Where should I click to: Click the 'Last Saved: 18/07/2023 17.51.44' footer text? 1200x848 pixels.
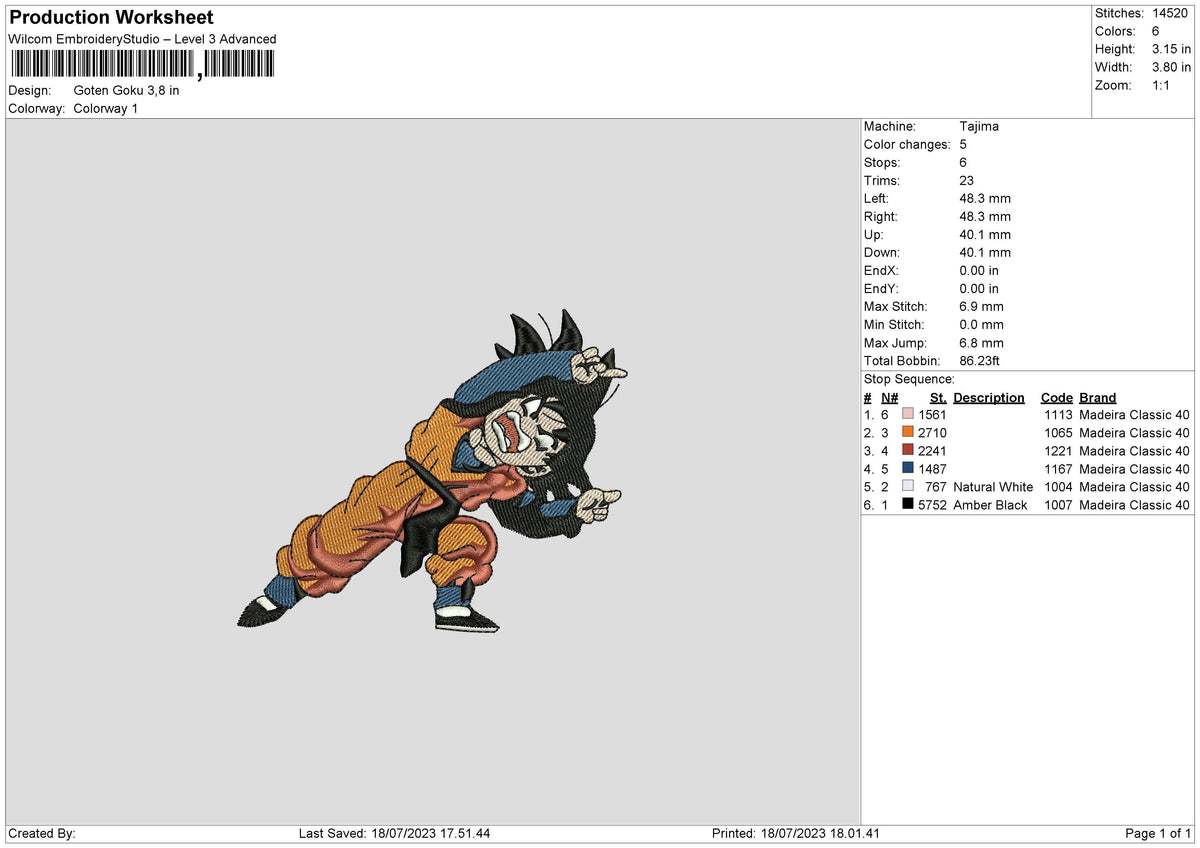(x=395, y=833)
